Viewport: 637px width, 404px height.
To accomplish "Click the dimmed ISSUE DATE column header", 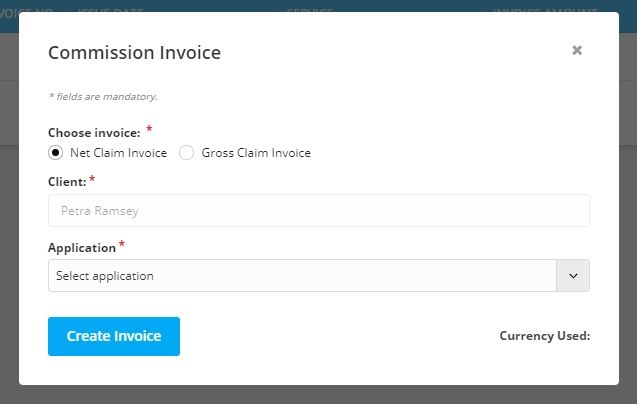I will click(110, 9).
